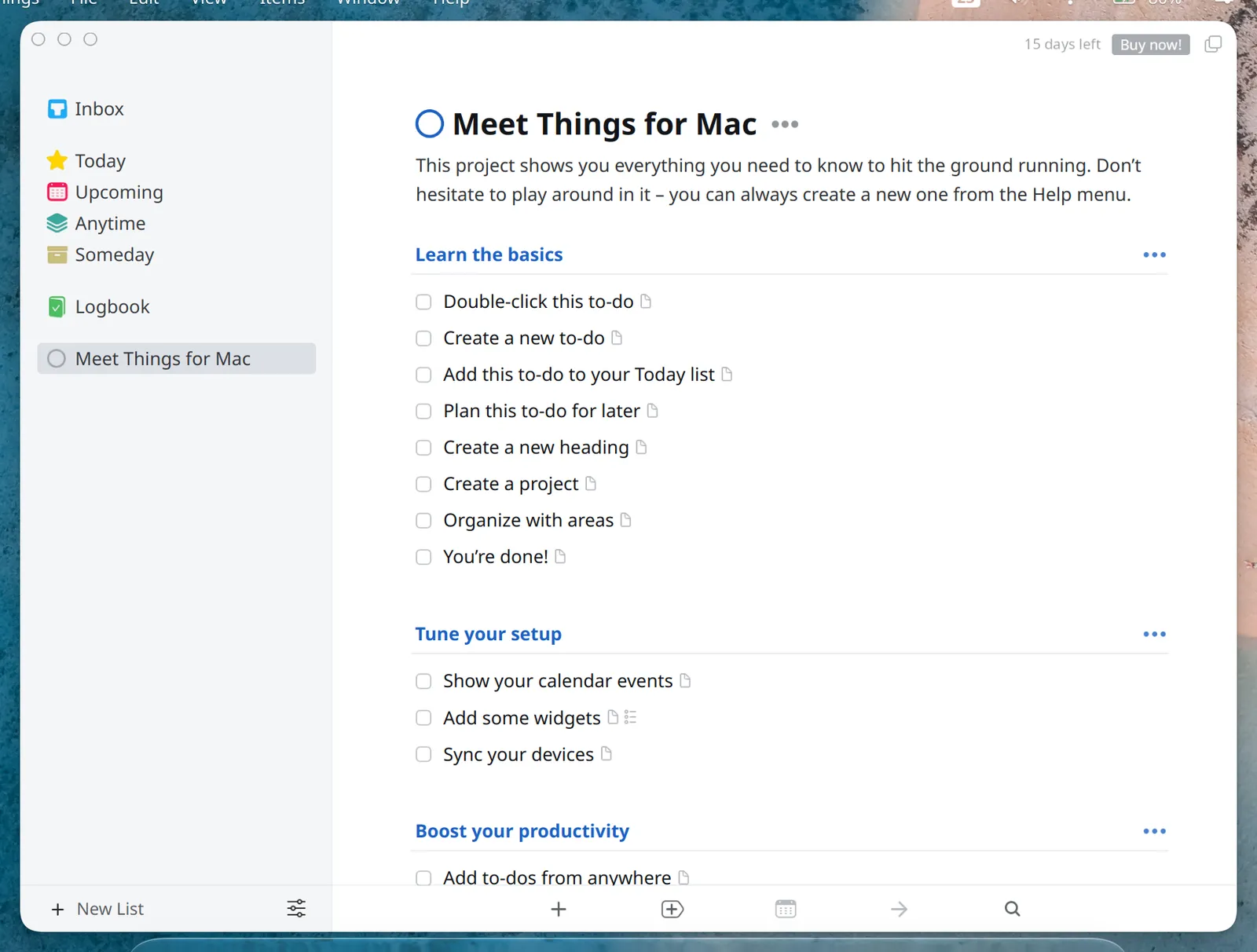This screenshot has height=952, width=1257.
Task: Click the sidebar filter settings icon
Action: tap(296, 909)
